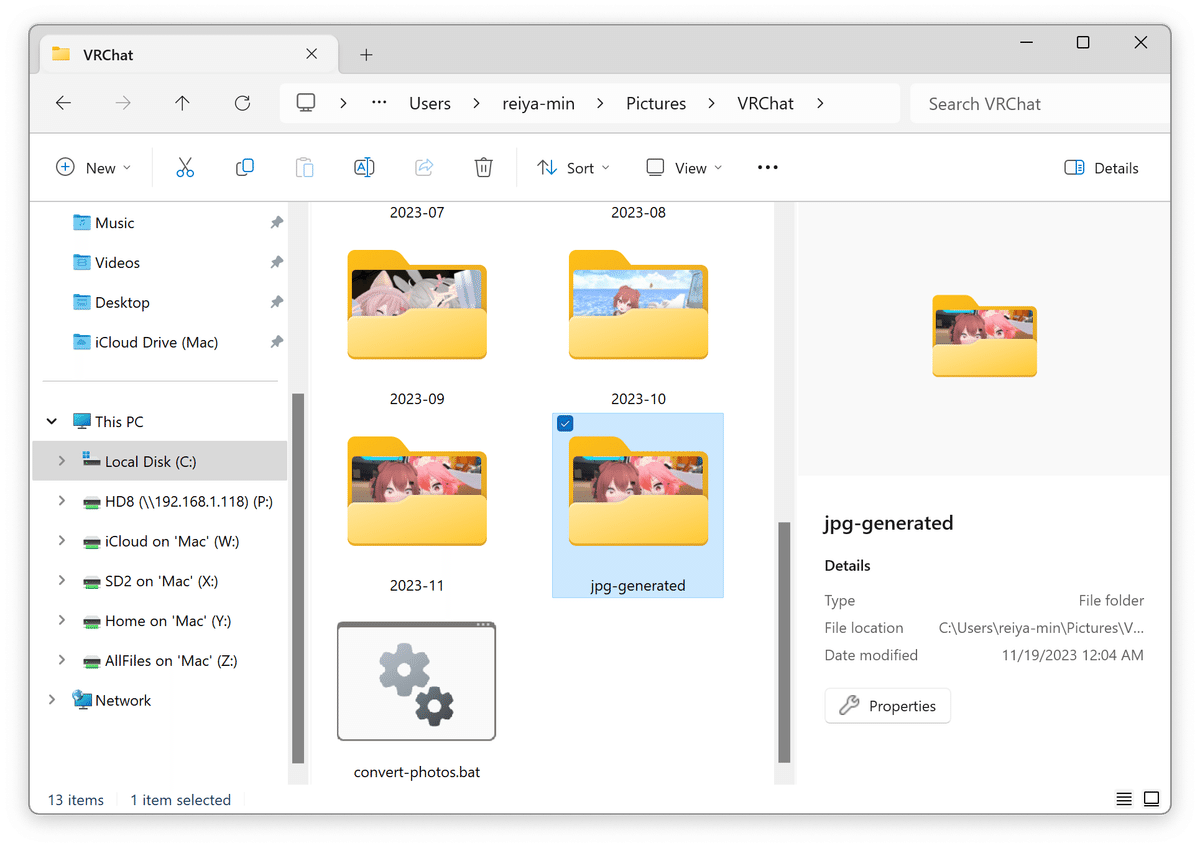Expand iCloud on 'Mac' (W:) node
The height and width of the screenshot is (848, 1200).
point(62,541)
